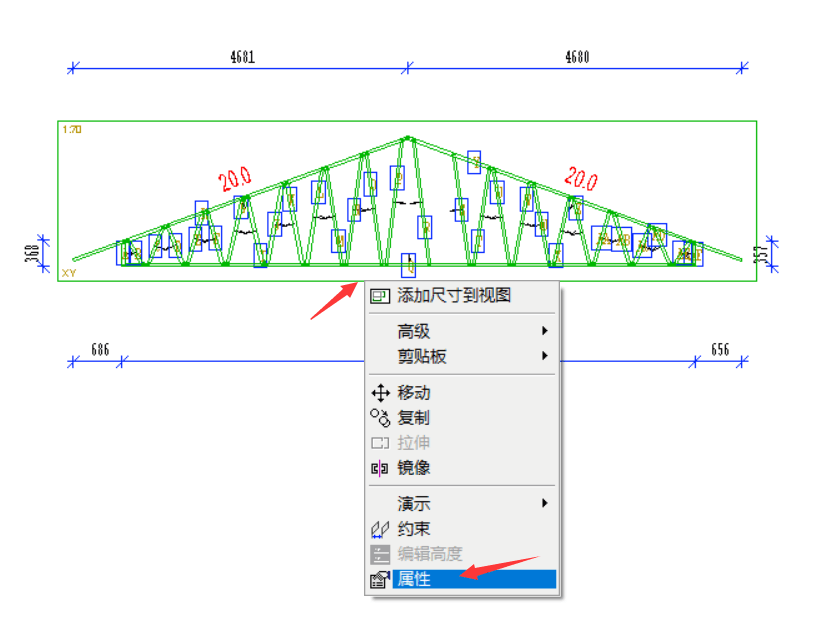The height and width of the screenshot is (626, 839).
Task: Click the 复制 copy icon
Action: (380, 418)
